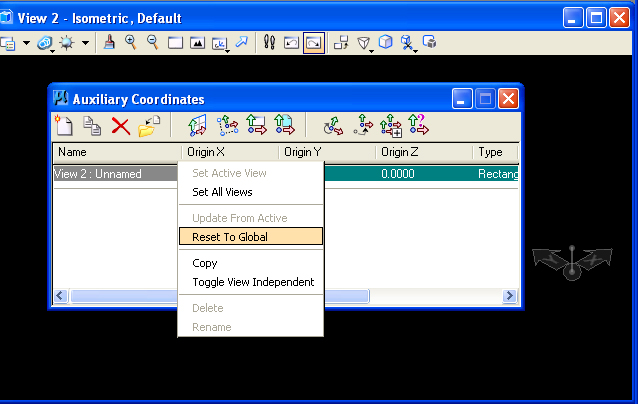This screenshot has width=638, height=404.
Task: Click the highlighted View Next icon
Action: [314, 43]
